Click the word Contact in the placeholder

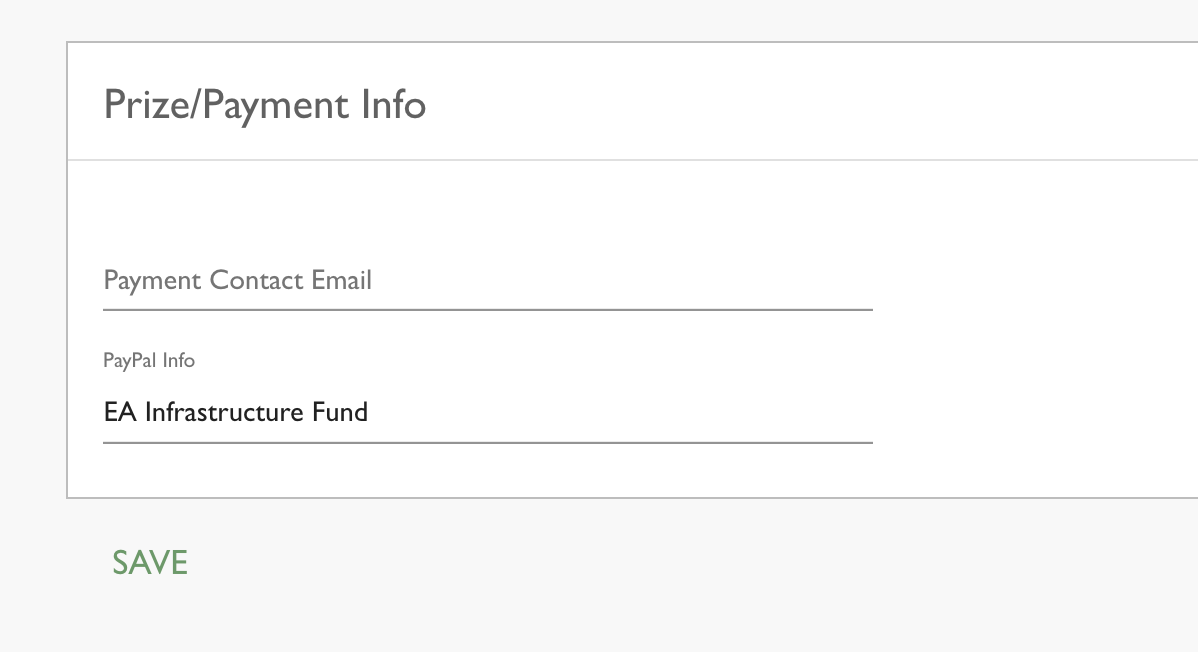click(256, 280)
